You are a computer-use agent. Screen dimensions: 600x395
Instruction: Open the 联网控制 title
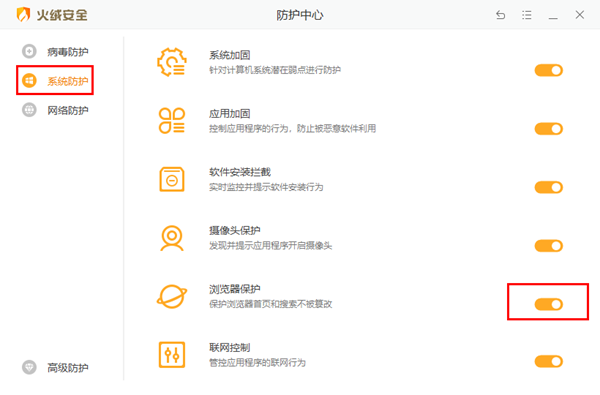pos(230,348)
